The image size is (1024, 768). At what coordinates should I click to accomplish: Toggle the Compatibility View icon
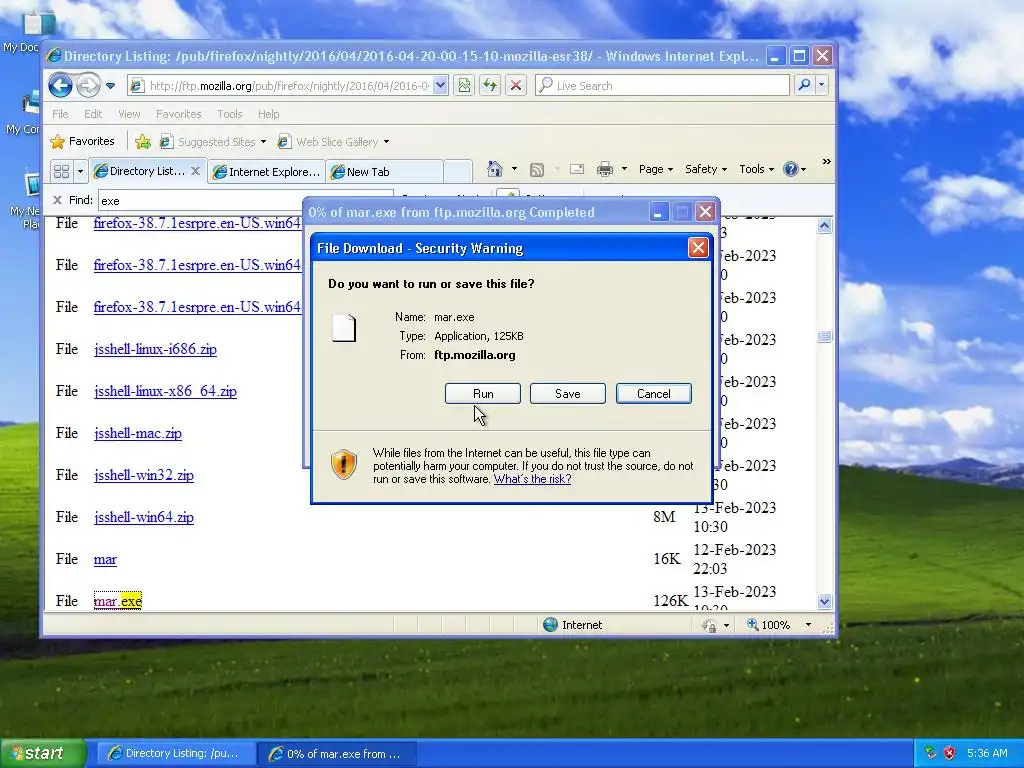pos(464,86)
